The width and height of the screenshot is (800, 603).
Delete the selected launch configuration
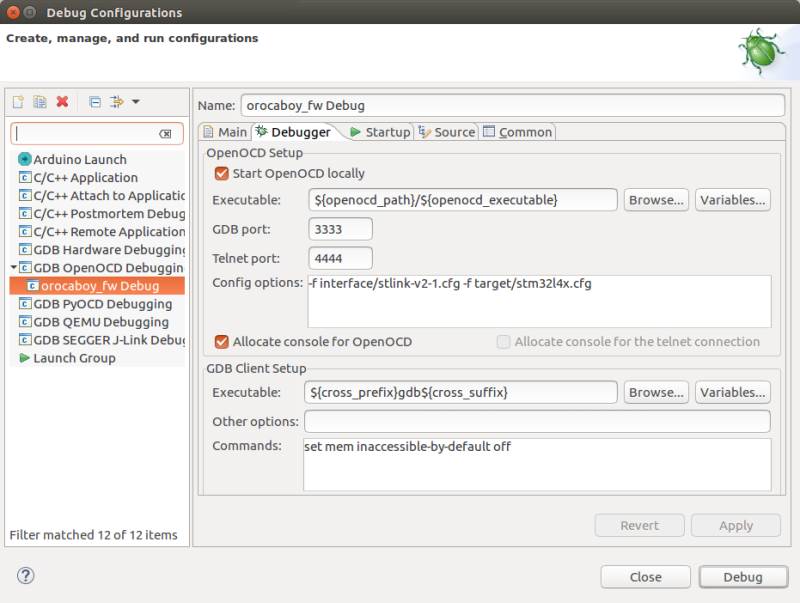tap(62, 102)
